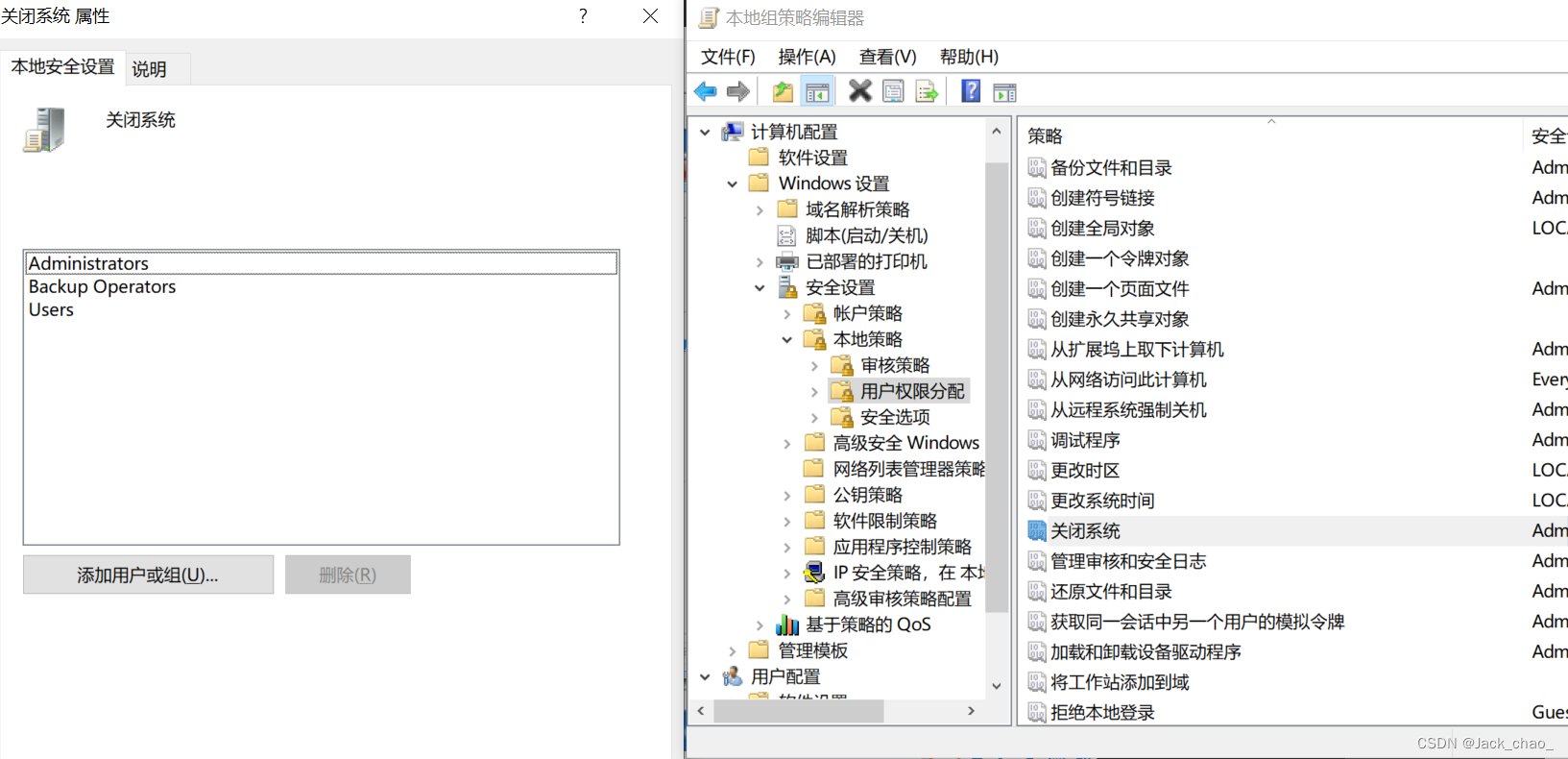Image resolution: width=1568 pixels, height=759 pixels.
Task: Click the Delete (X) toolbar icon
Action: (860, 91)
